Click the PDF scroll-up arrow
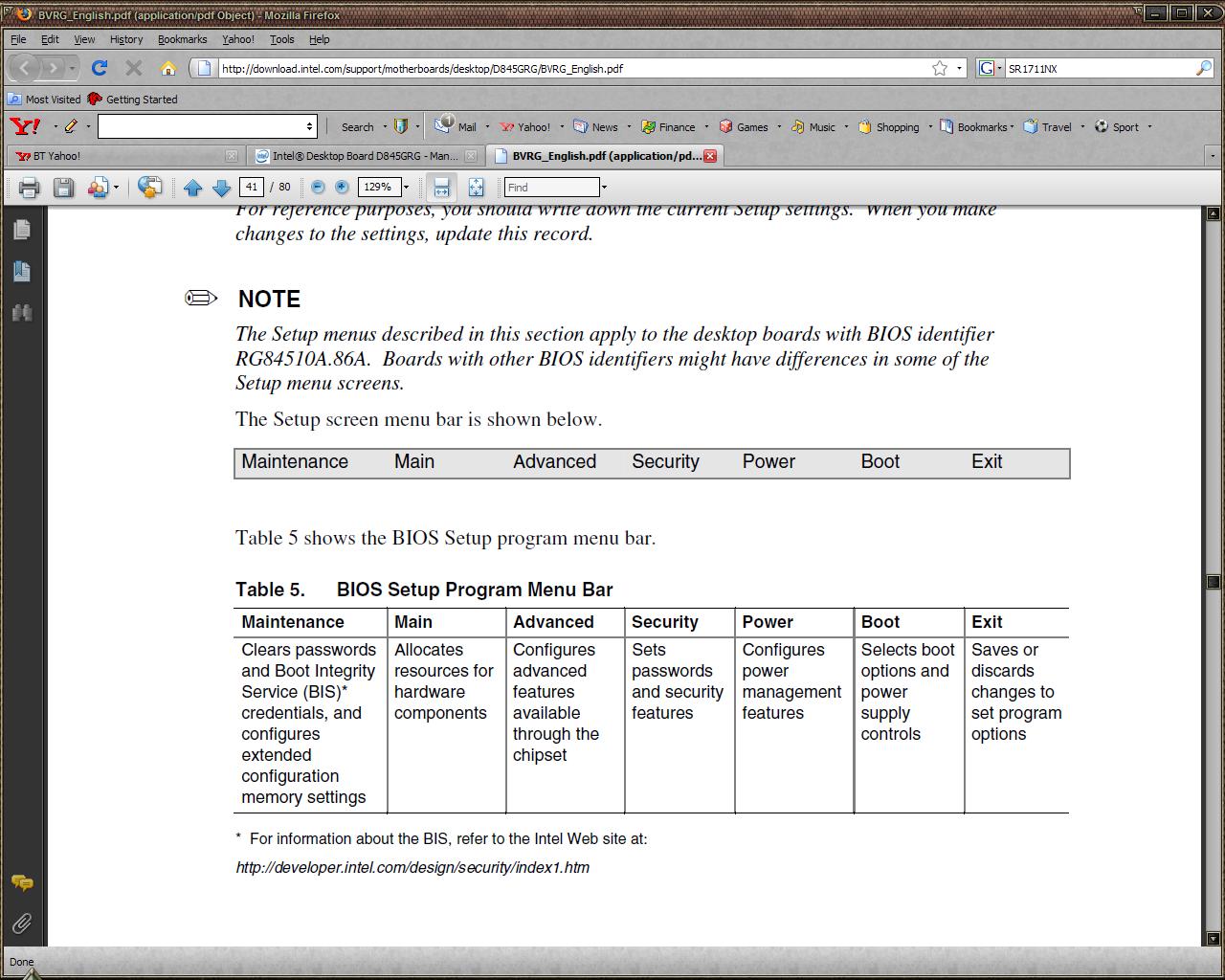 [x=1214, y=213]
